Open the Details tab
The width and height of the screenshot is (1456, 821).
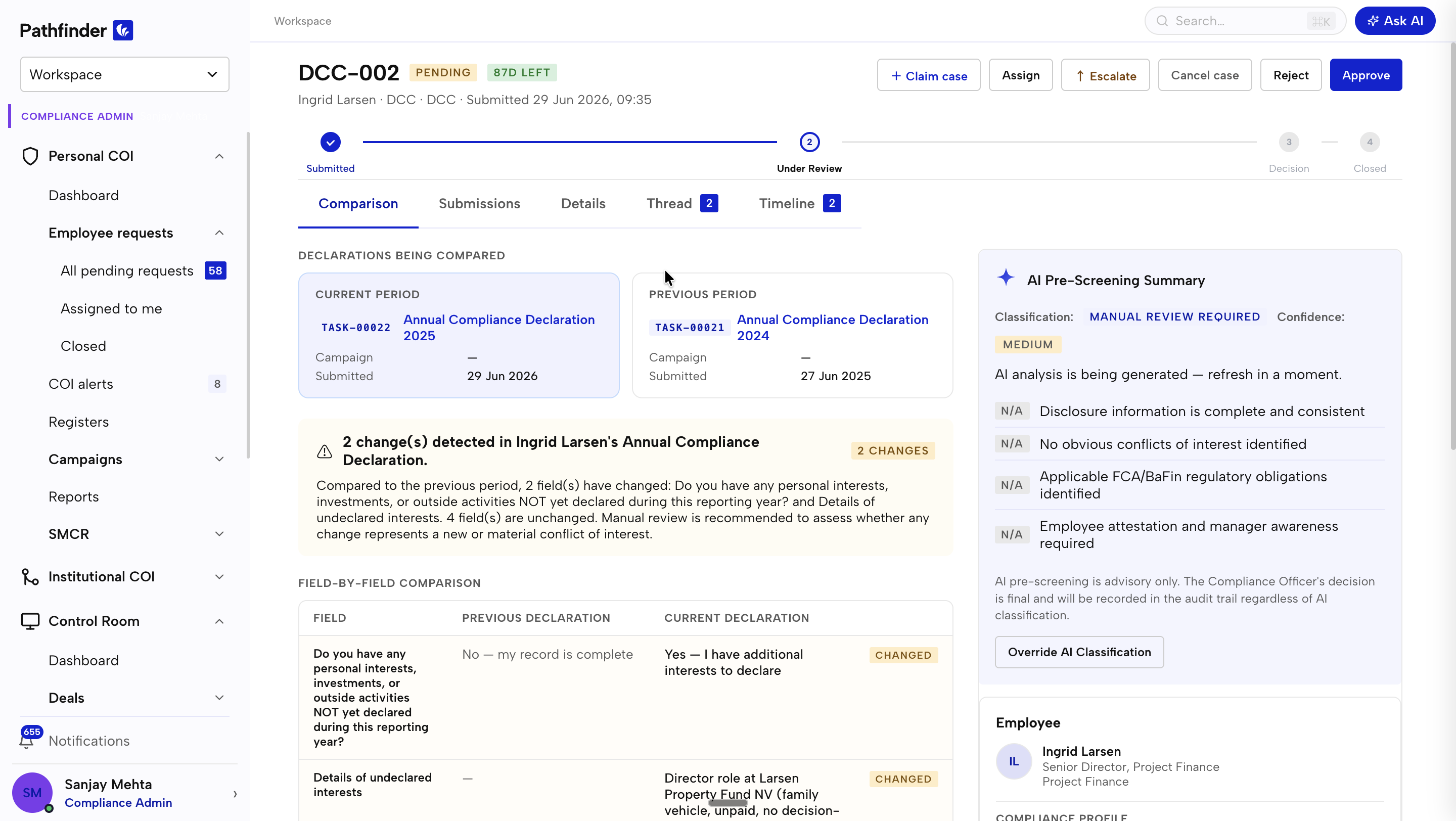pyautogui.click(x=583, y=203)
